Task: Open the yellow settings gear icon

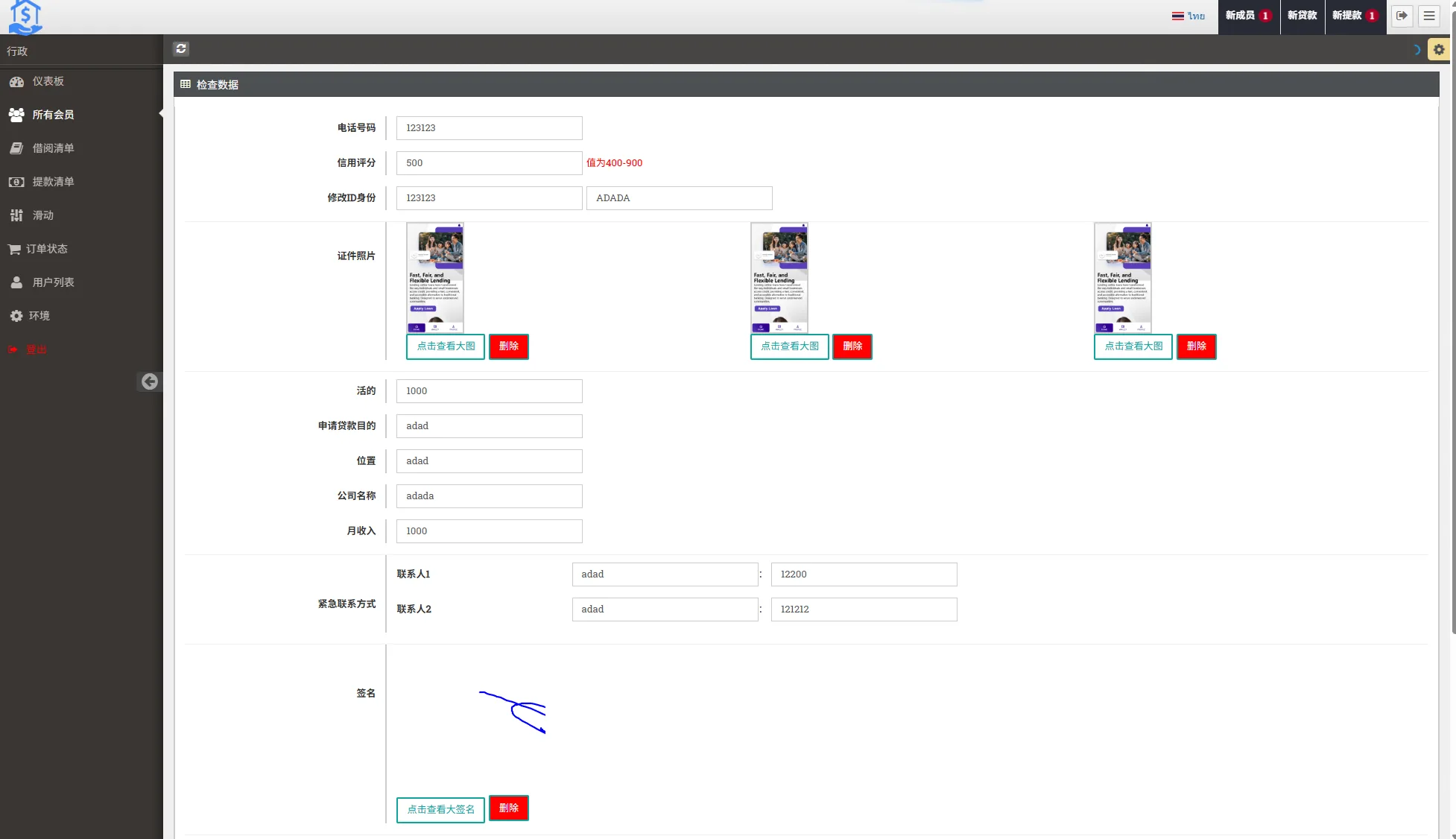Action: [x=1438, y=49]
